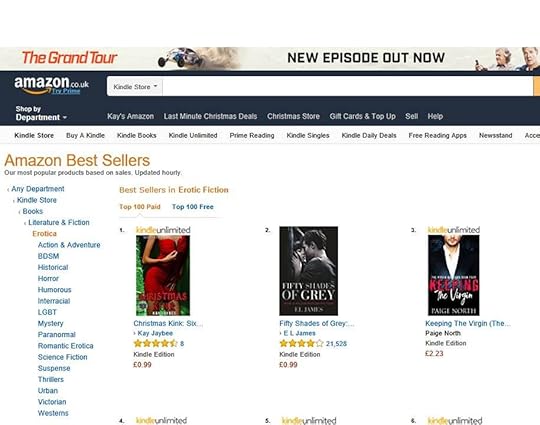Open the Christmas Kink book cover thumbnail
The height and width of the screenshot is (425, 540).
pyautogui.click(x=163, y=276)
